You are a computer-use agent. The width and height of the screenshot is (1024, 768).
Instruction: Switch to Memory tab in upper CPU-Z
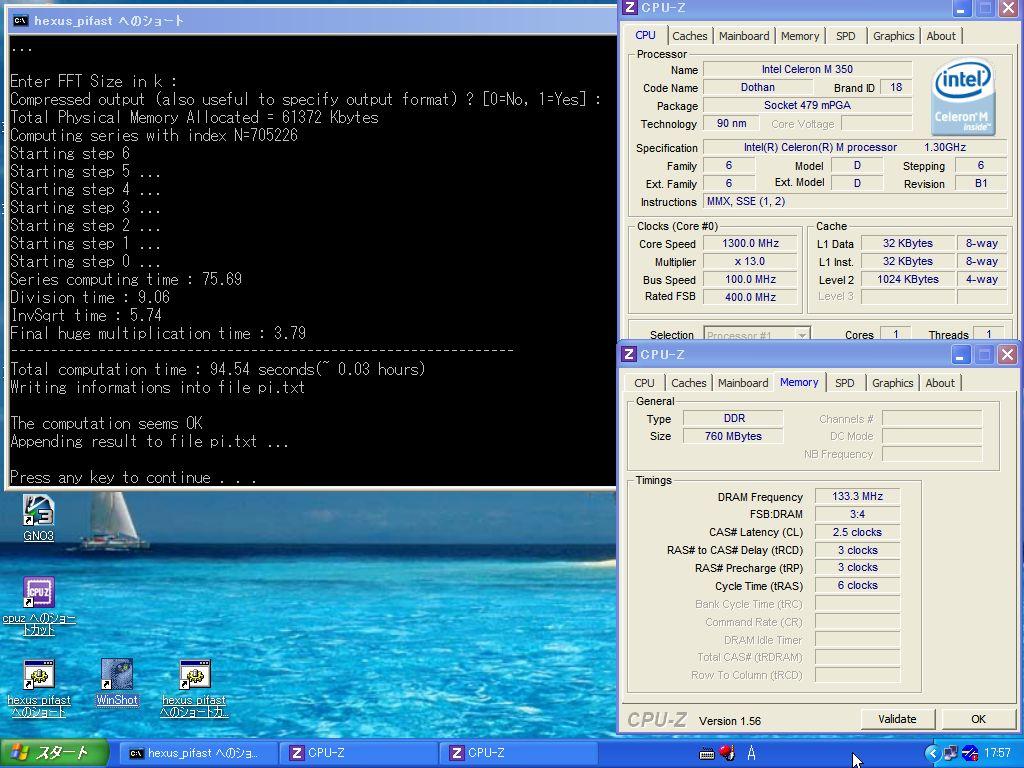800,36
